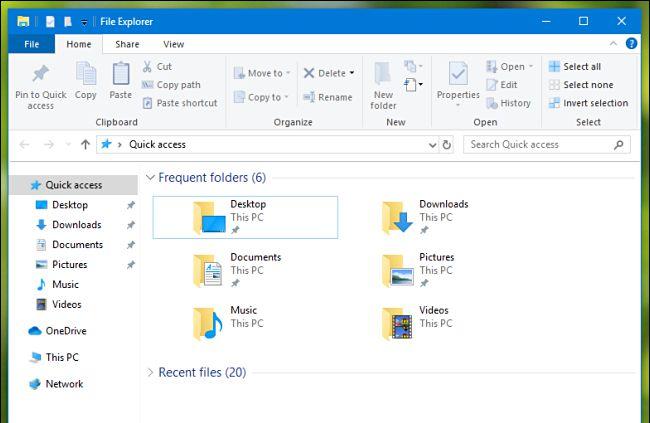Open the recent locations dropdown arrow
The width and height of the screenshot is (650, 423).
[68, 144]
